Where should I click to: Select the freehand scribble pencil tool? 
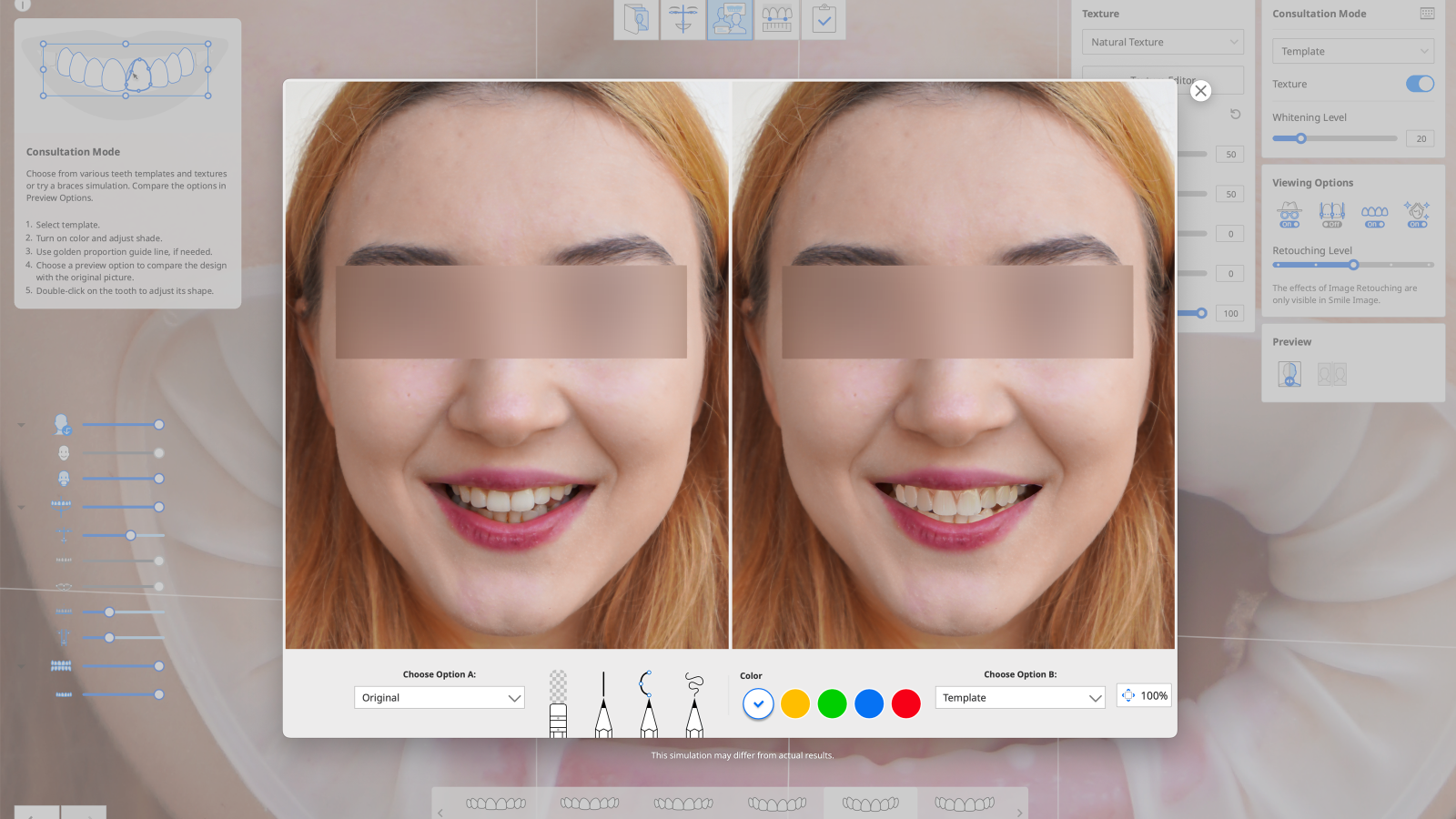click(694, 703)
